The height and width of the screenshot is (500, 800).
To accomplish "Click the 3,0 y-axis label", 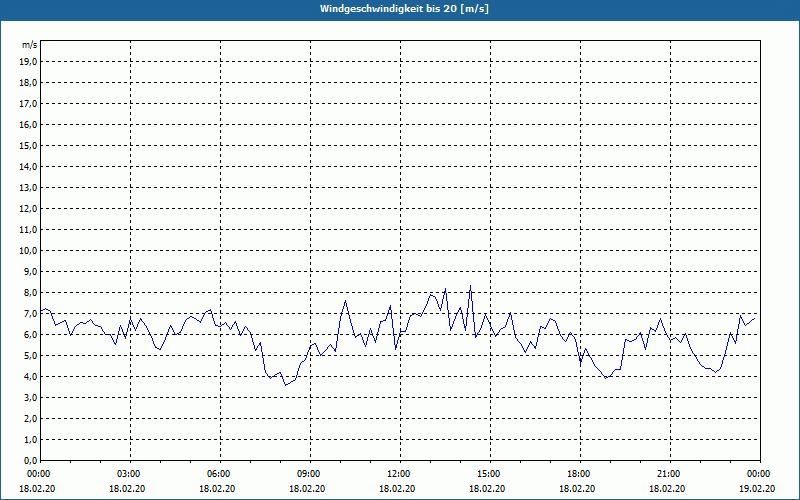I will (31, 397).
